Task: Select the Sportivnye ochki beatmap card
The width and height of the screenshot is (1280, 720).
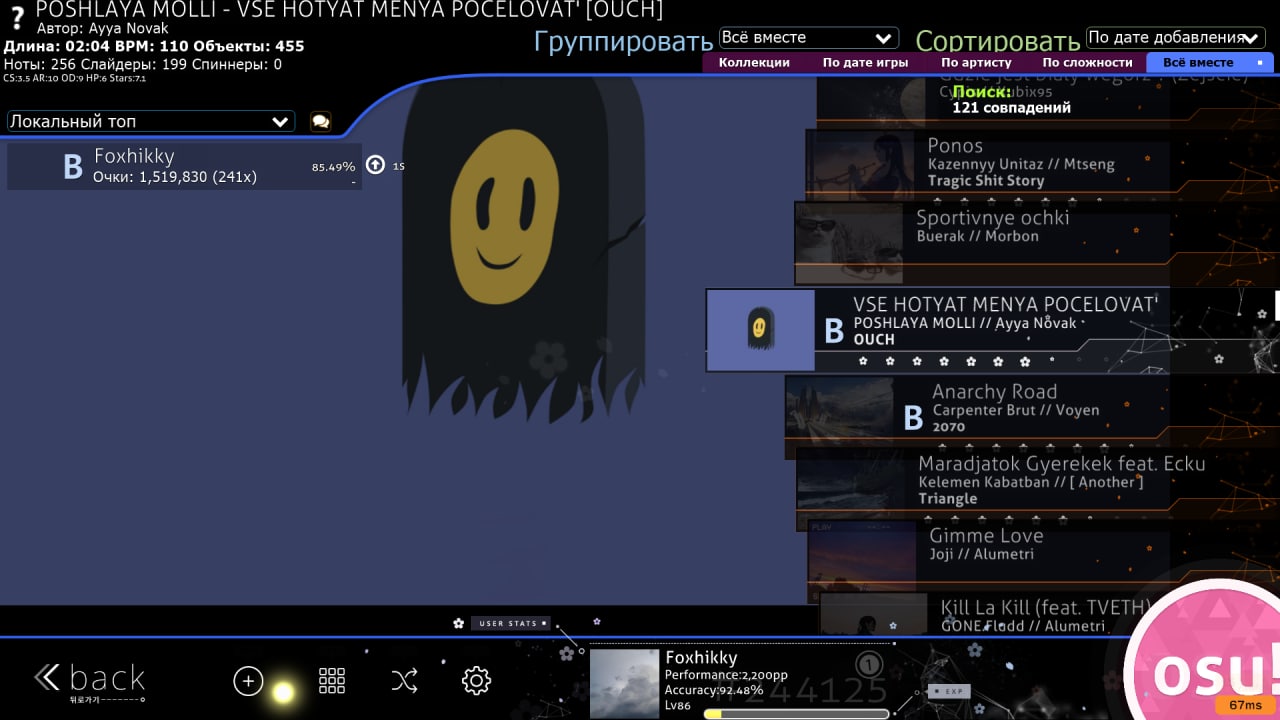Action: click(1037, 243)
